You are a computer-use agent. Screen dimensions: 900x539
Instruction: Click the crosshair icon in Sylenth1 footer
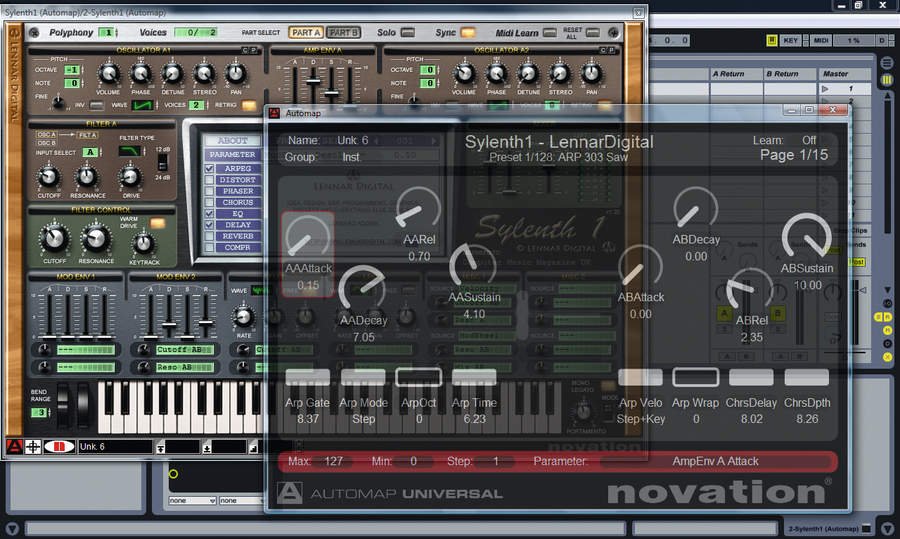(x=33, y=446)
